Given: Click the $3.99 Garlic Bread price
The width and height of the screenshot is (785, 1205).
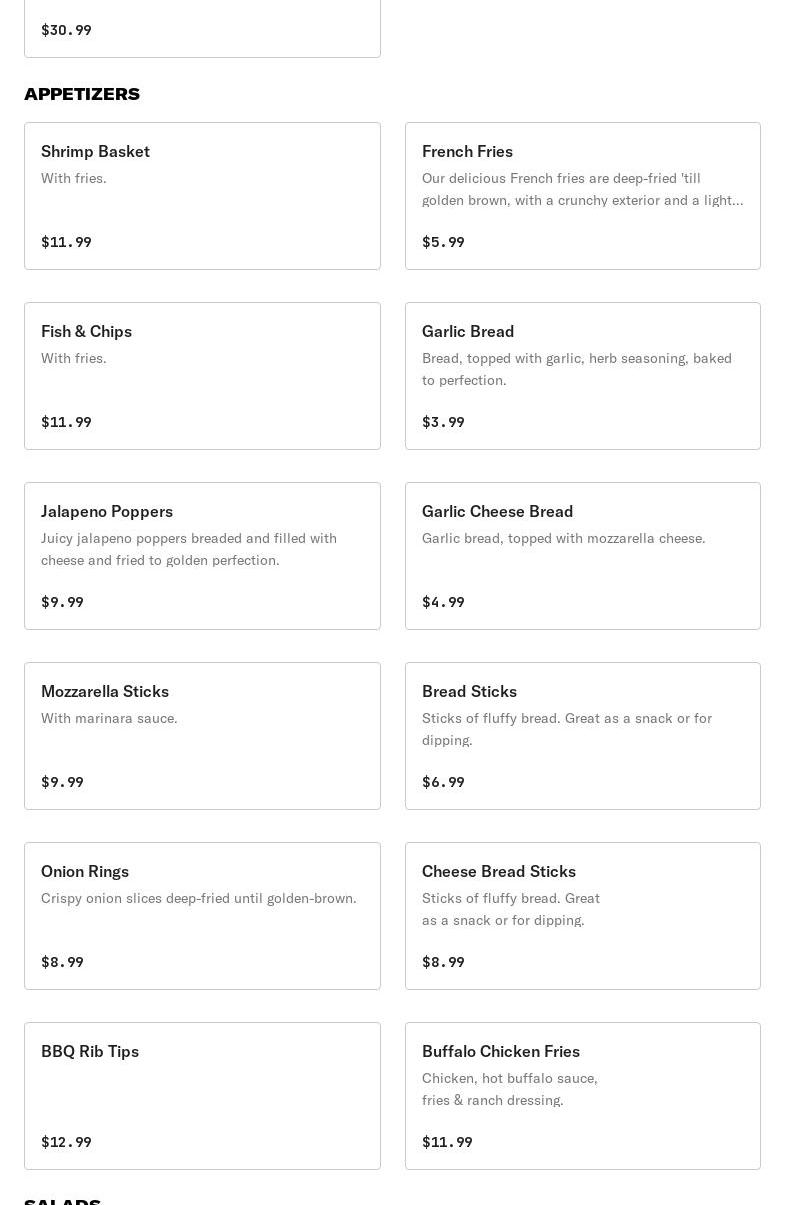Looking at the screenshot, I should [443, 422].
